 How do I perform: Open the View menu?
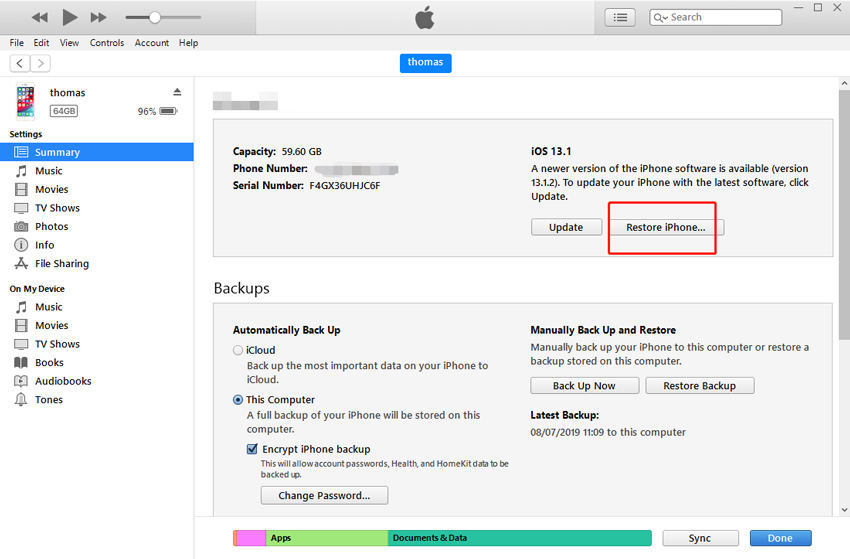(69, 43)
